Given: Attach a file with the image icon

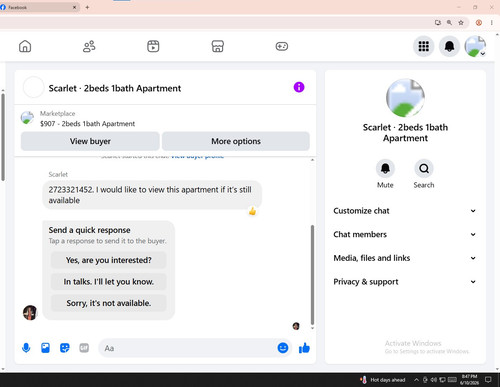Looking at the screenshot, I should [x=45, y=348].
